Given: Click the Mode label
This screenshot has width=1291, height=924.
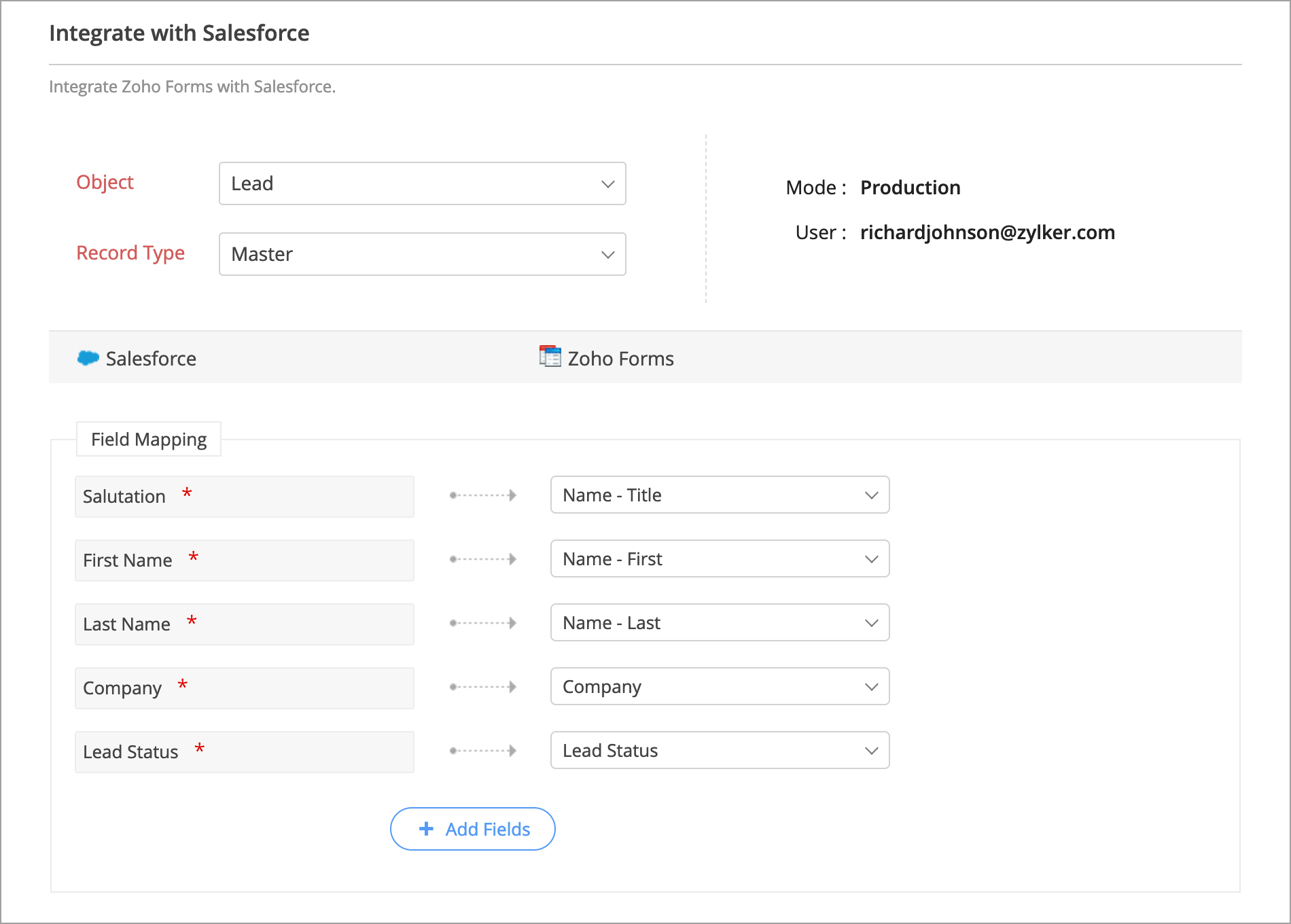Looking at the screenshot, I should (816, 188).
